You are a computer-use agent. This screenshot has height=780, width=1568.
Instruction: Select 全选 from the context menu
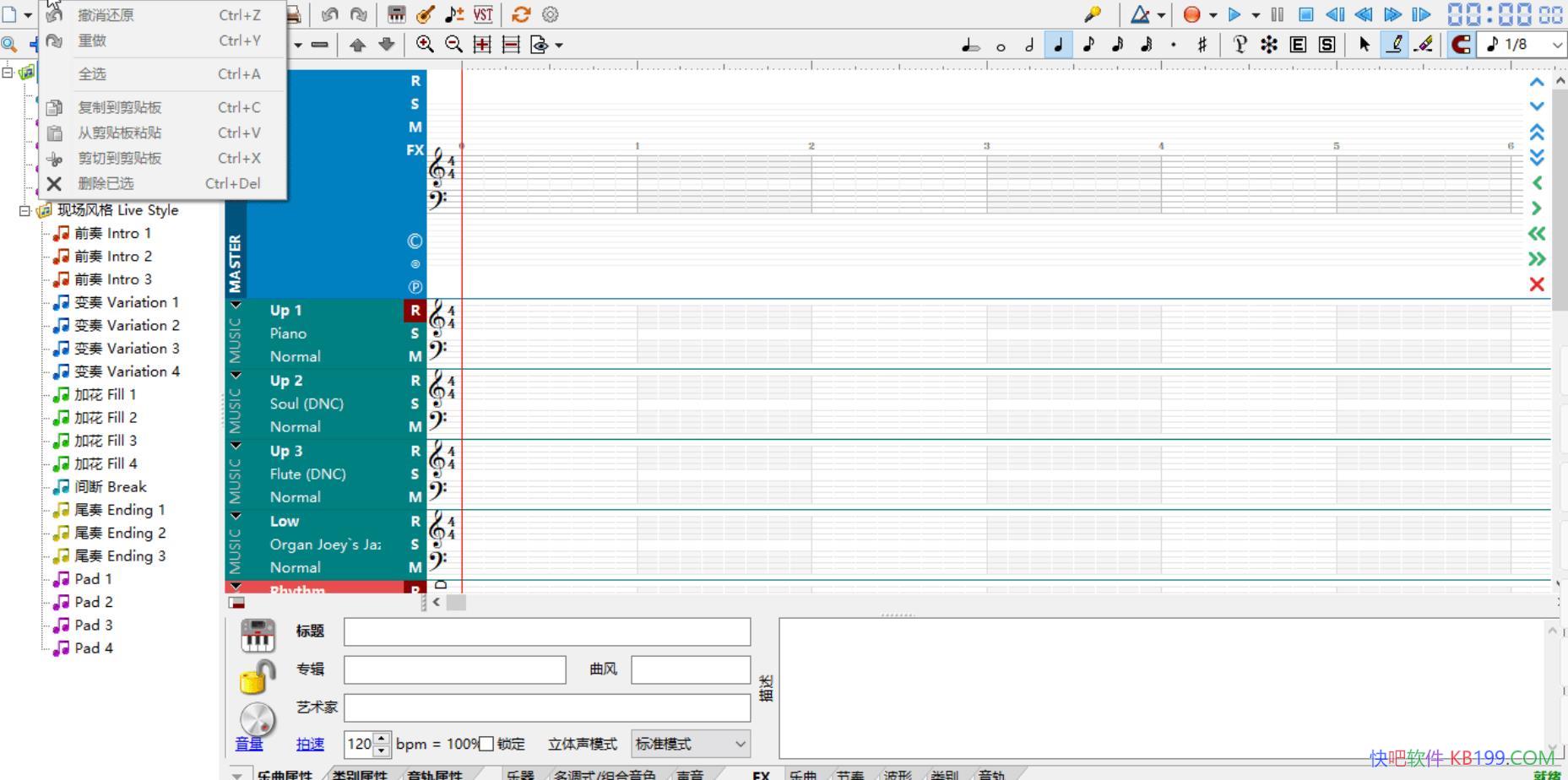click(x=92, y=73)
